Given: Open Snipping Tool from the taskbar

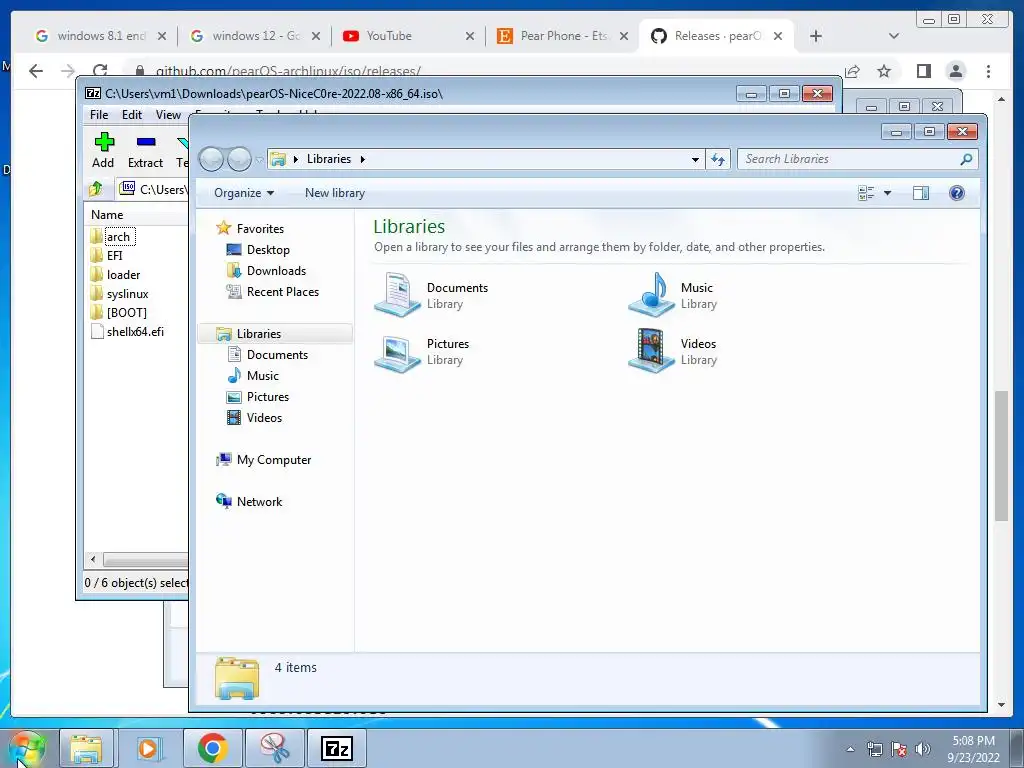Looking at the screenshot, I should coord(276,748).
